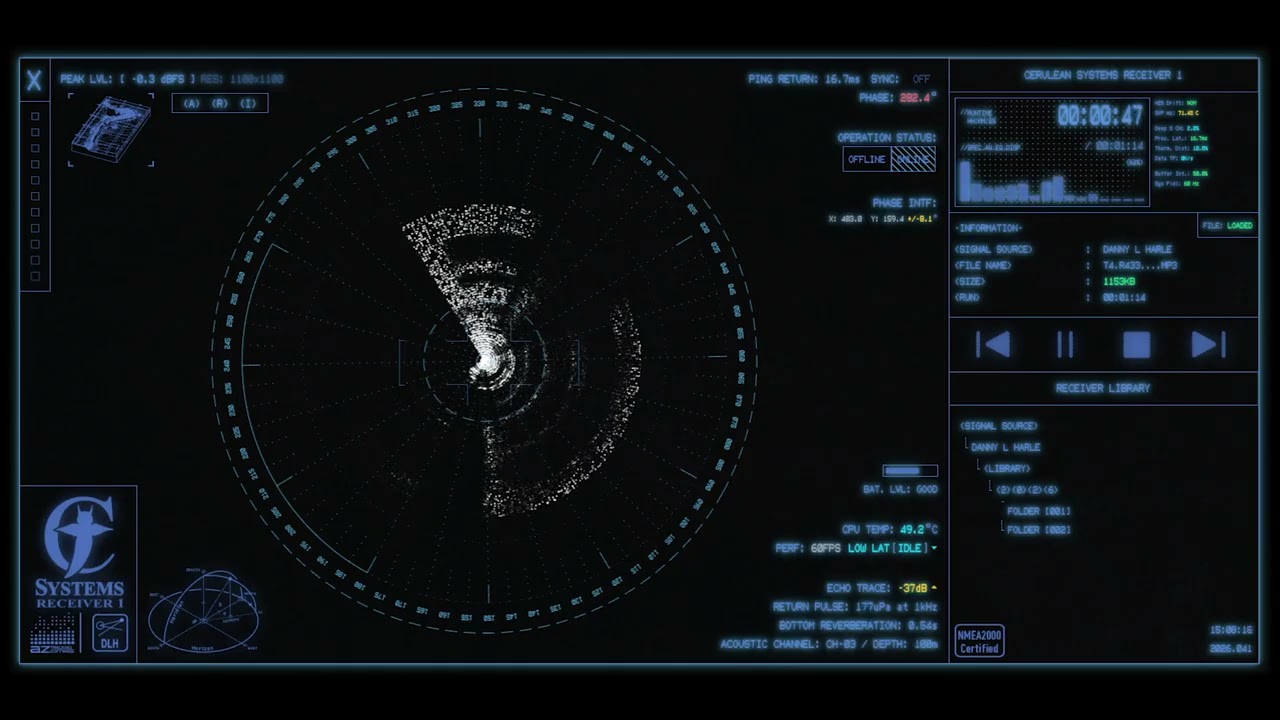The width and height of the screenshot is (1280, 720).
Task: Click the RECEIVER LIBRARY header
Action: coord(1103,388)
